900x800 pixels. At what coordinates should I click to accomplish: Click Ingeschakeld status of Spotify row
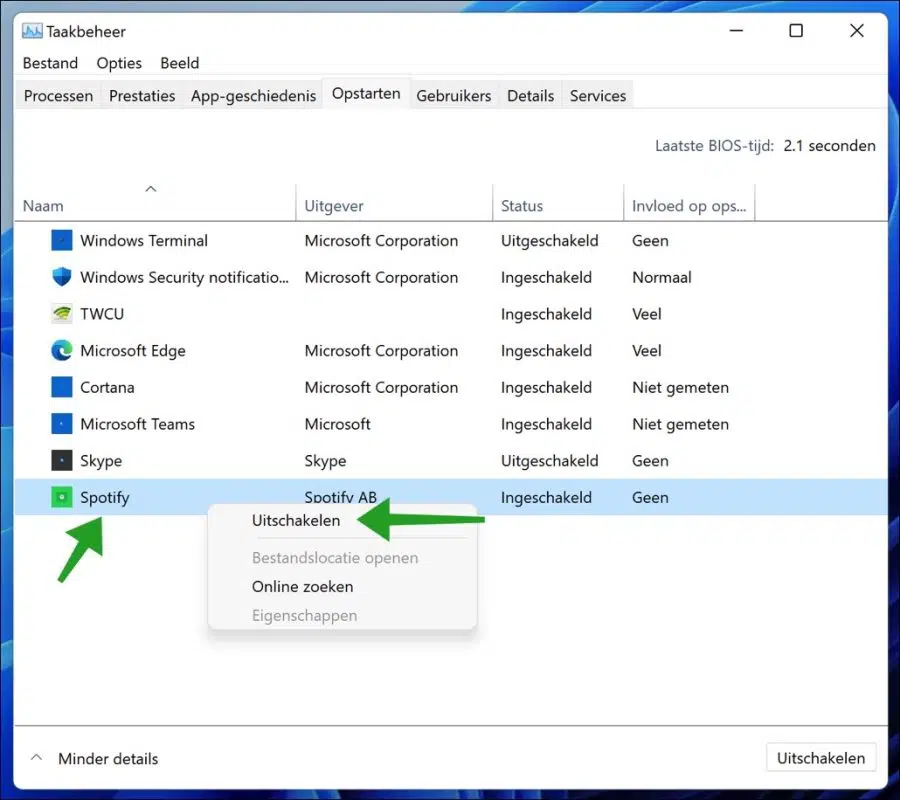546,498
